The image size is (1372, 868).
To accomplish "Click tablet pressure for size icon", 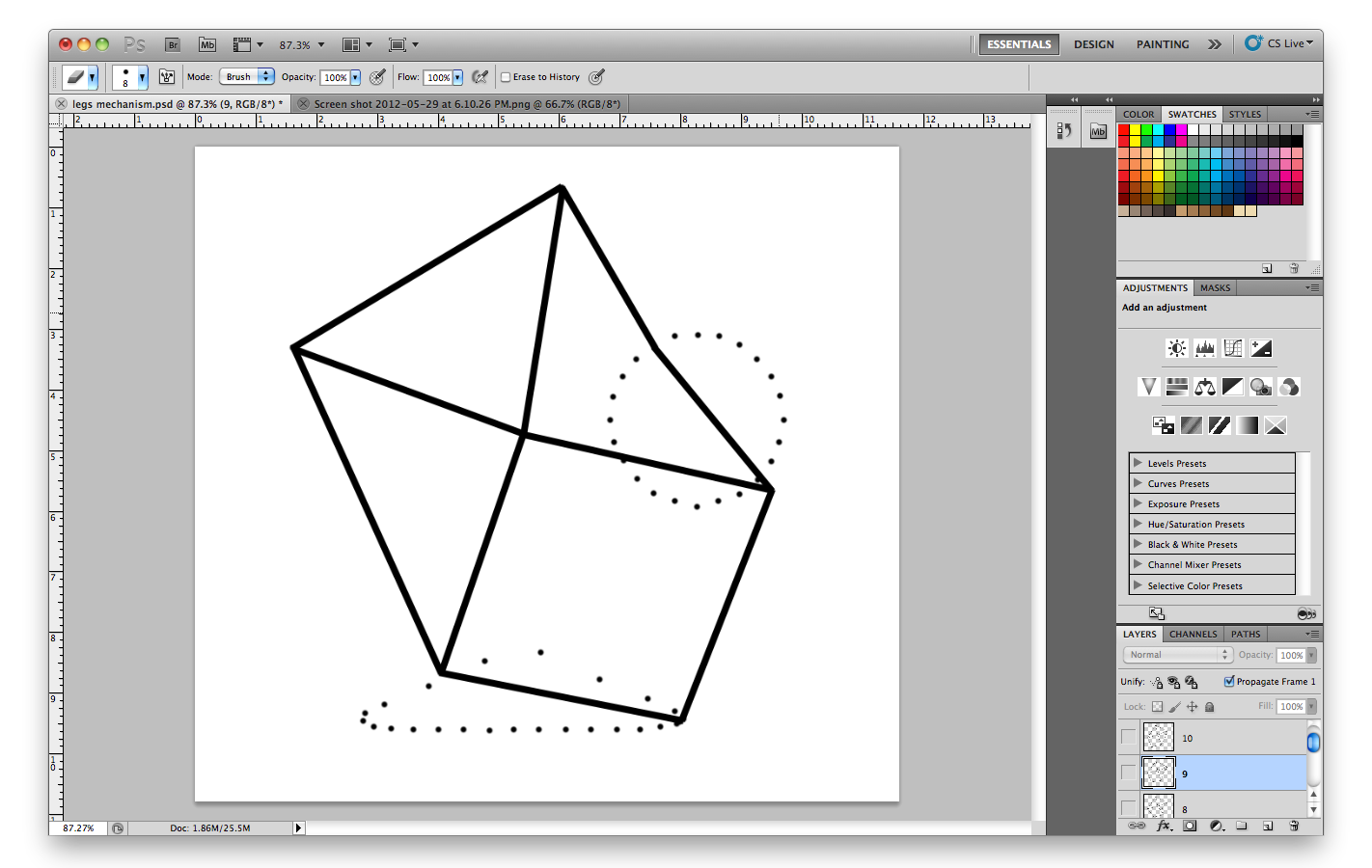I will coord(597,77).
